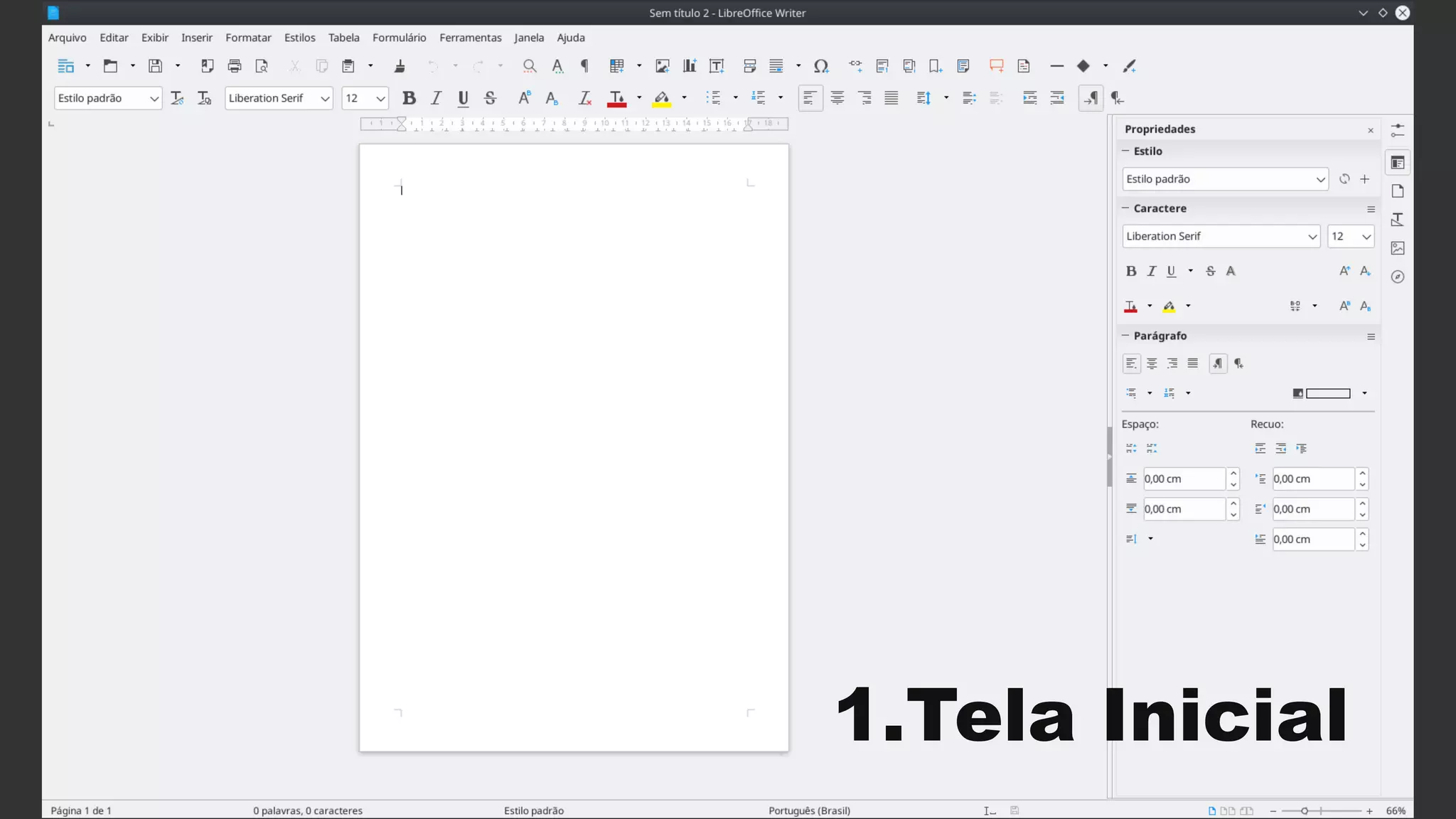Viewport: 1456px width, 819px height.
Task: Click the Insert Hyperlink icon
Action: coord(855,66)
